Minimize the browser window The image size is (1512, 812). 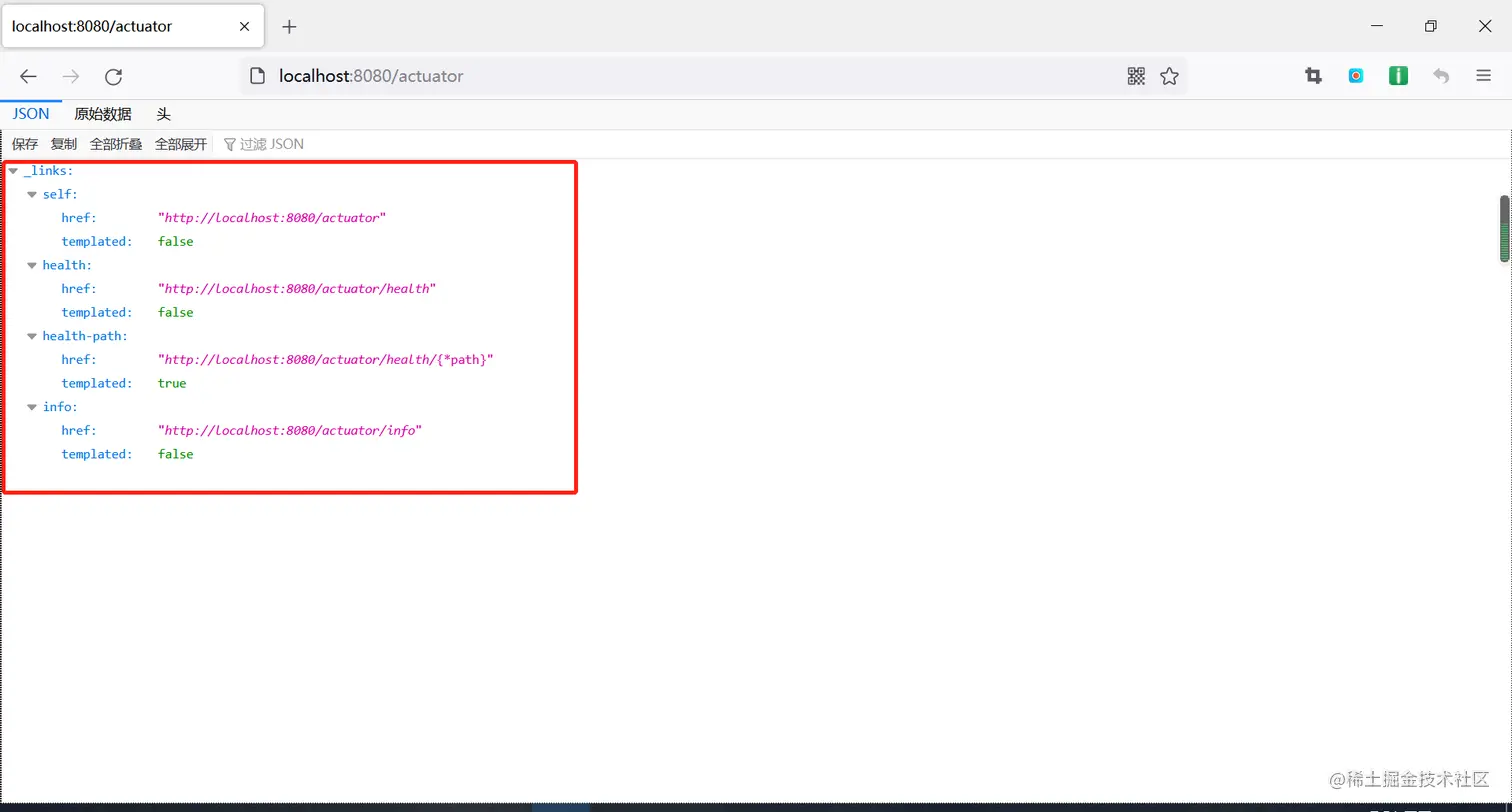click(x=1377, y=27)
